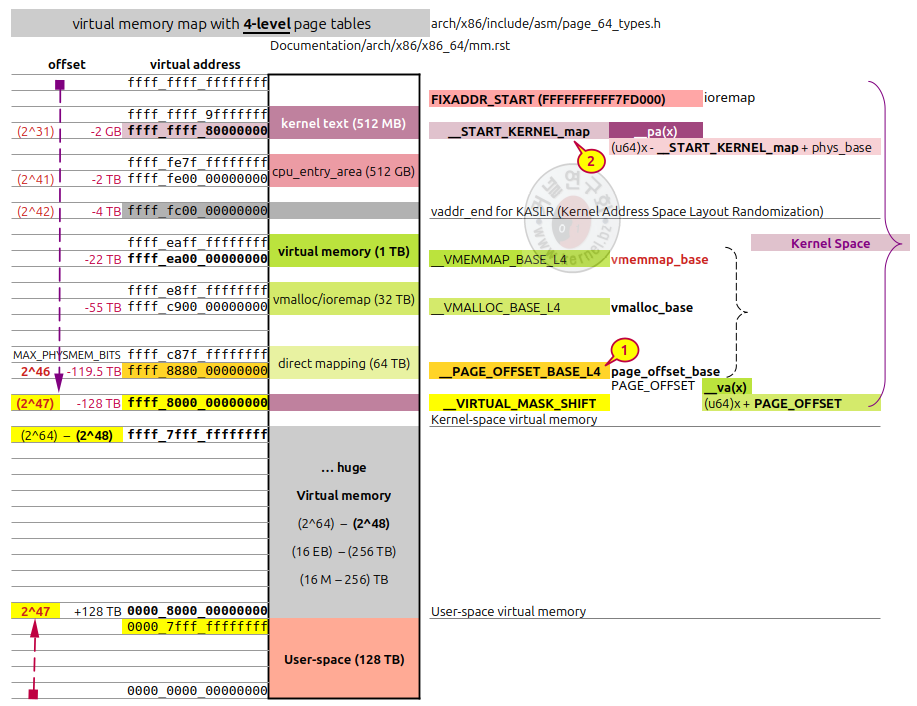Click the 'page_offset_base' text

[665, 371]
